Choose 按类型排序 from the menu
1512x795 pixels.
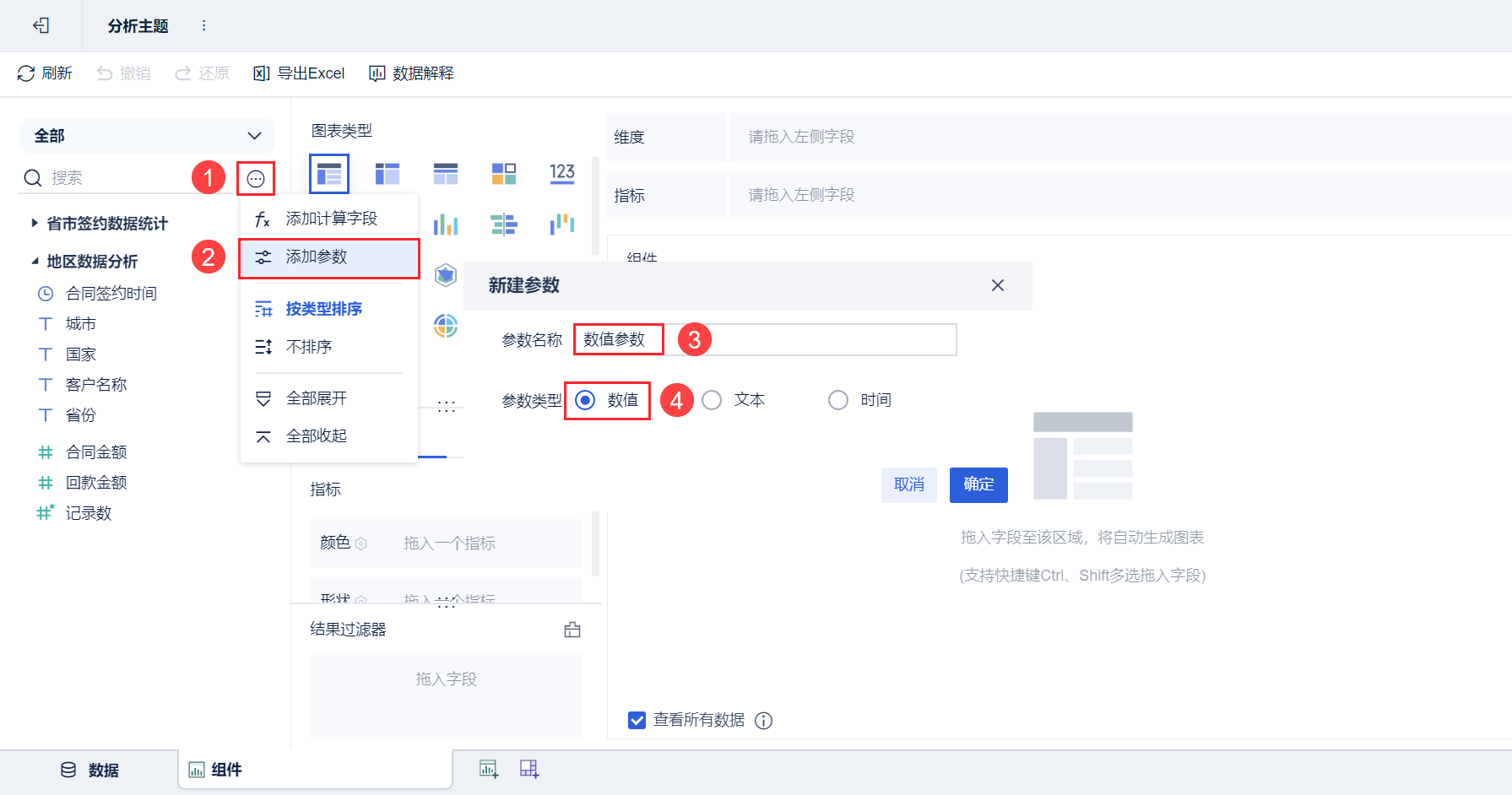(x=329, y=309)
